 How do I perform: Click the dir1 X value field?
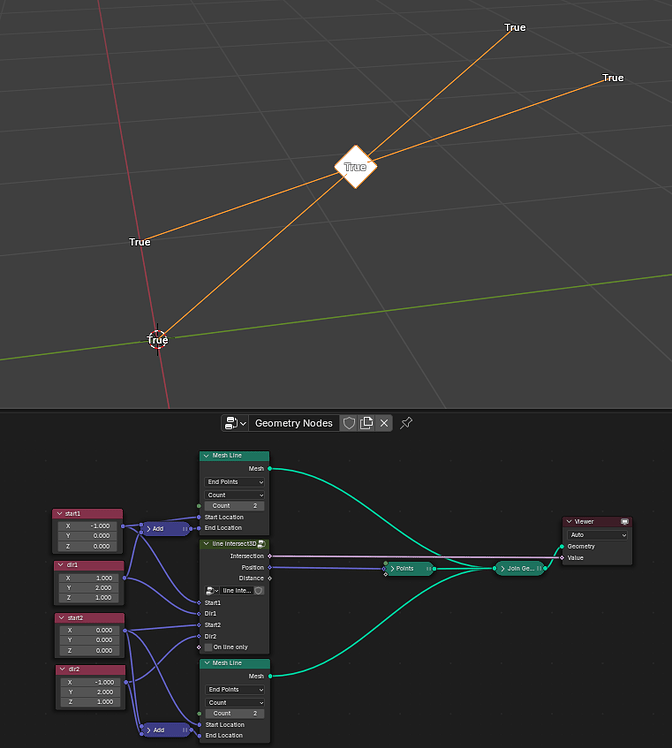(x=89, y=578)
